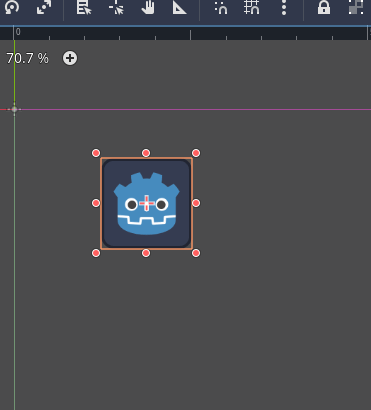Click the Godot icon sprite
Image resolution: width=371 pixels, height=410 pixels.
click(x=147, y=203)
